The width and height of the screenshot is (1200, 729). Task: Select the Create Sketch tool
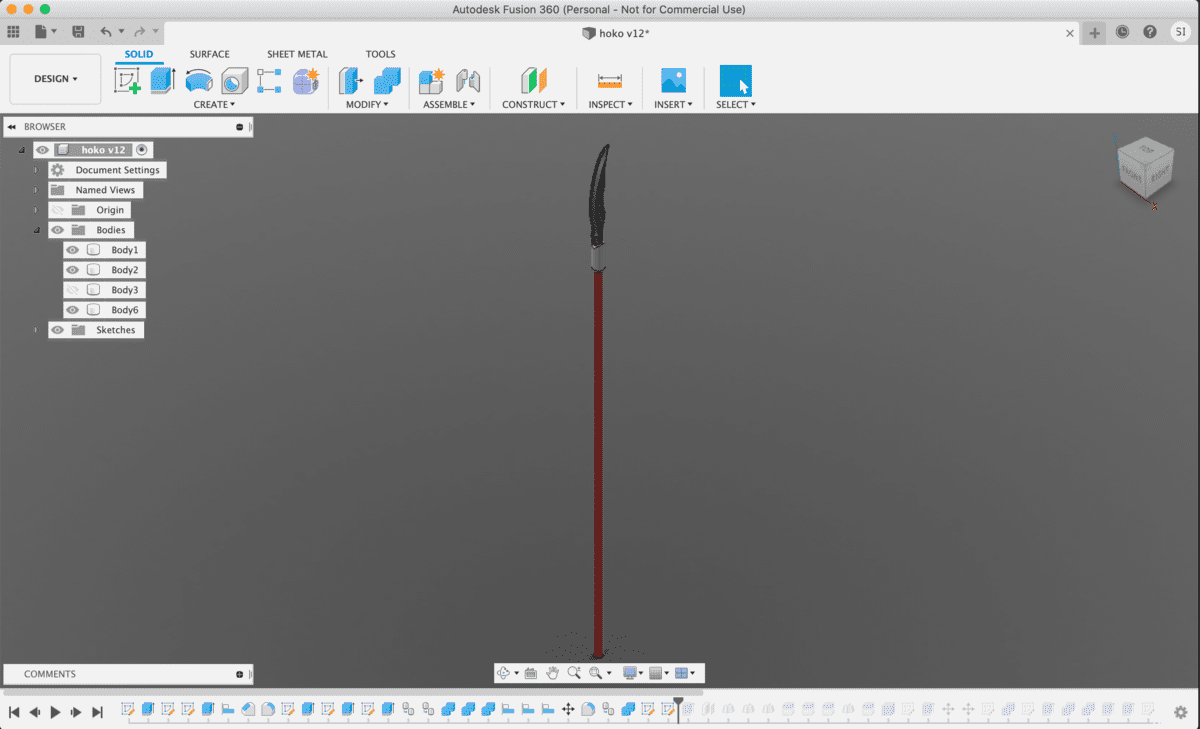tap(128, 81)
